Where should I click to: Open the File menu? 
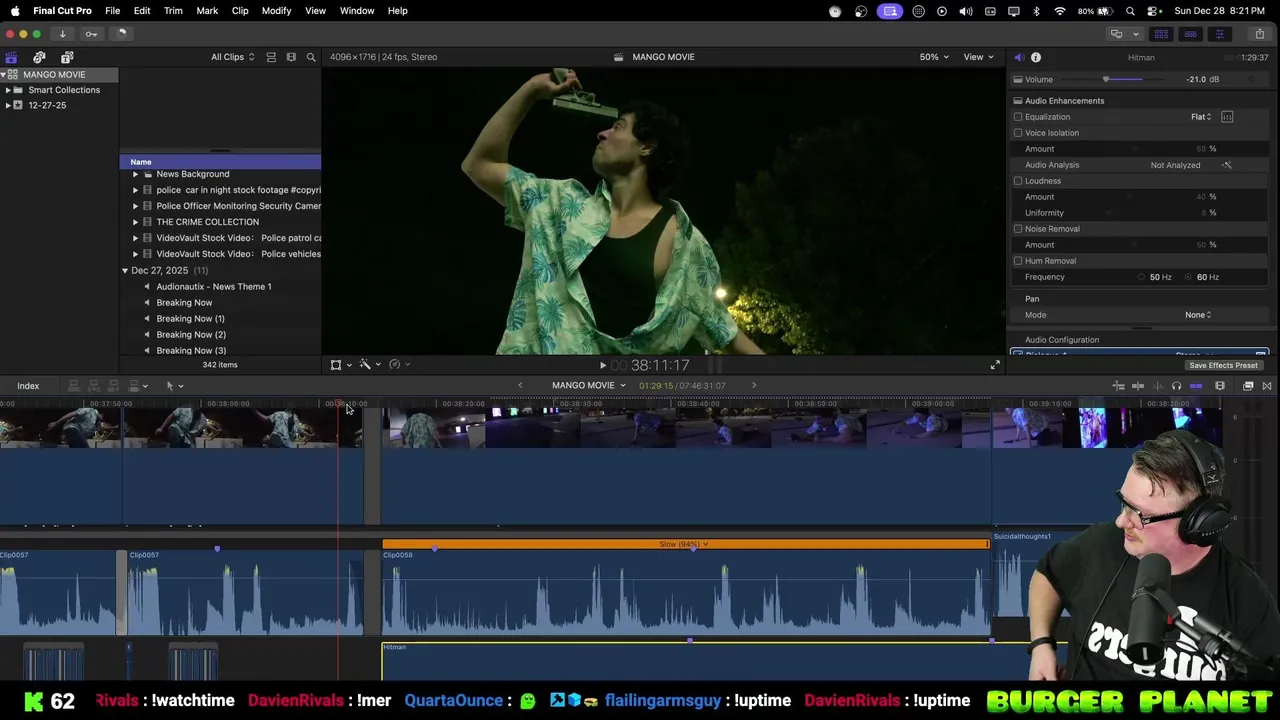click(x=113, y=11)
